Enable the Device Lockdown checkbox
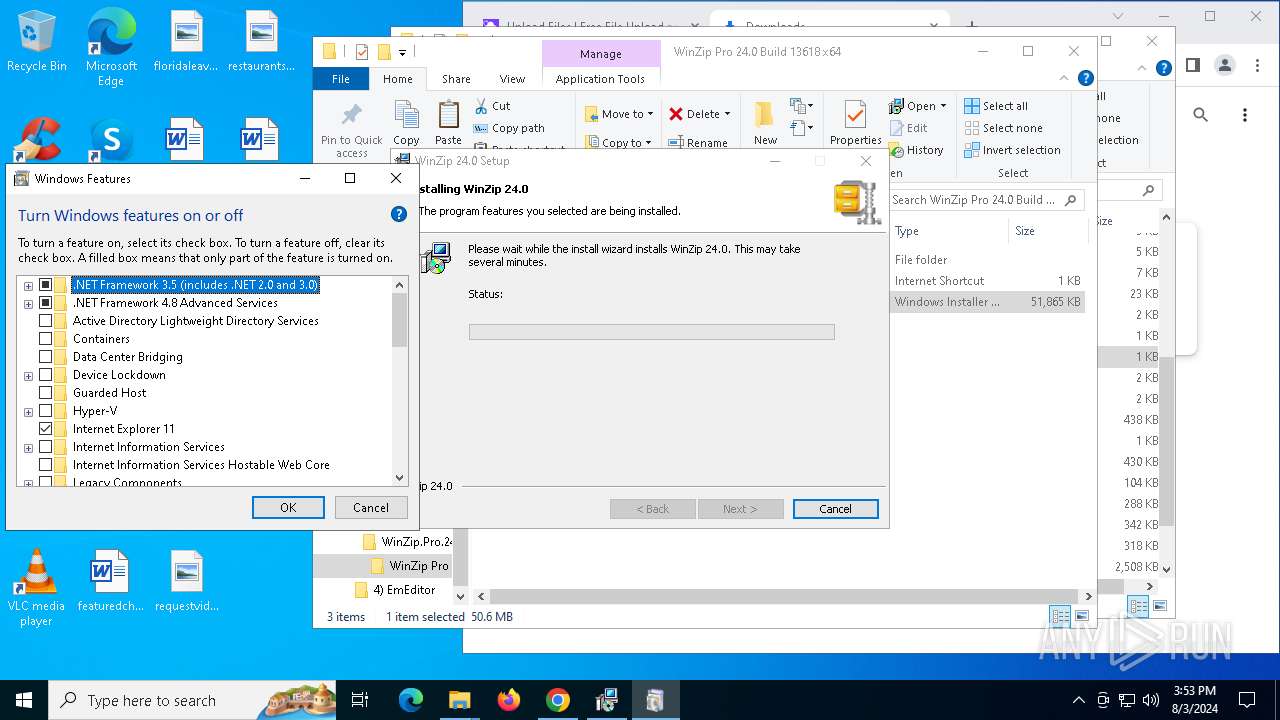The image size is (1280, 720). click(x=45, y=375)
